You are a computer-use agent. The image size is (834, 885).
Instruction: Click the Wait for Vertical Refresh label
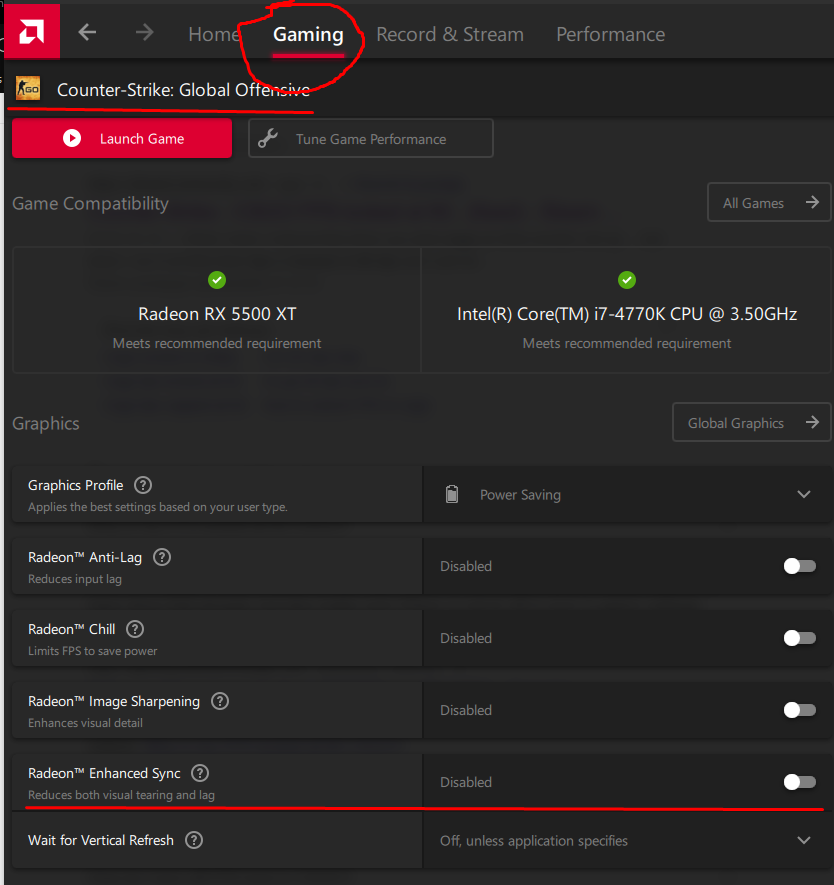tap(101, 840)
